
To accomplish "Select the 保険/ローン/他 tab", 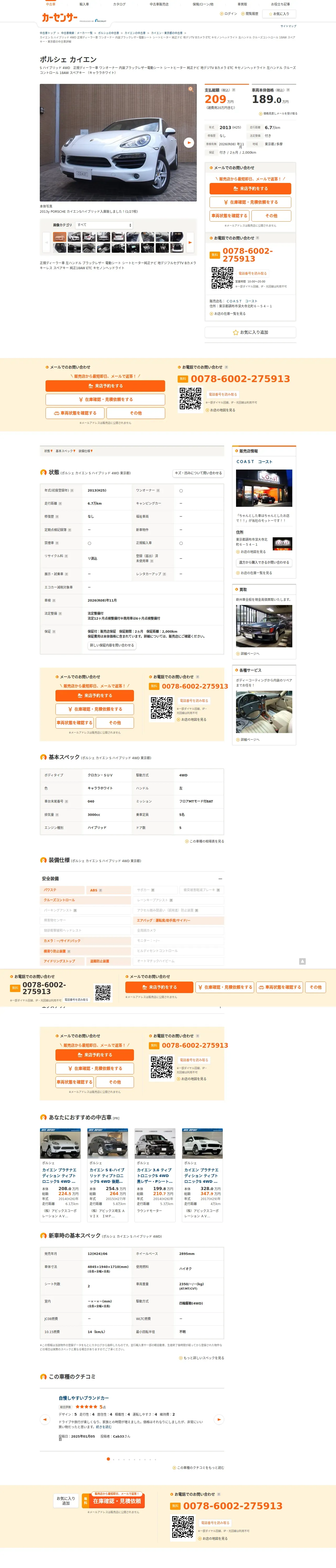I will [203, 4].
